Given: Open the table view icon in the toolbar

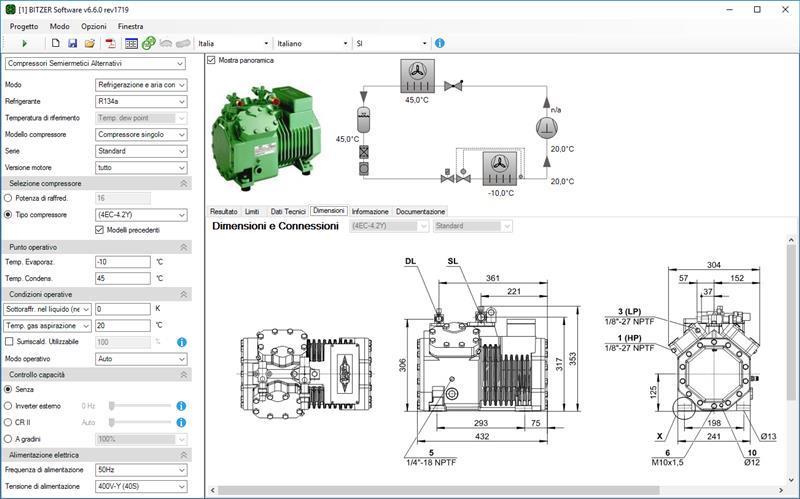Looking at the screenshot, I should [131, 43].
